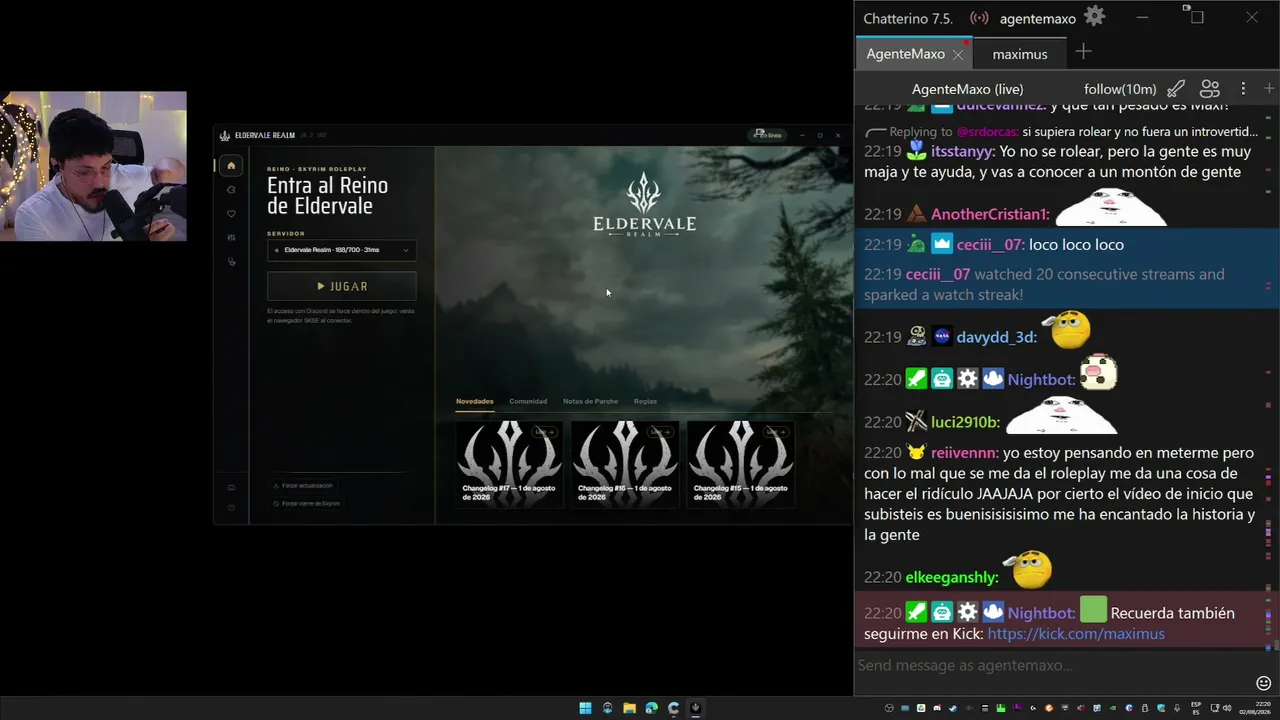Click the AgenteMaxo (live) channel header

[967, 89]
